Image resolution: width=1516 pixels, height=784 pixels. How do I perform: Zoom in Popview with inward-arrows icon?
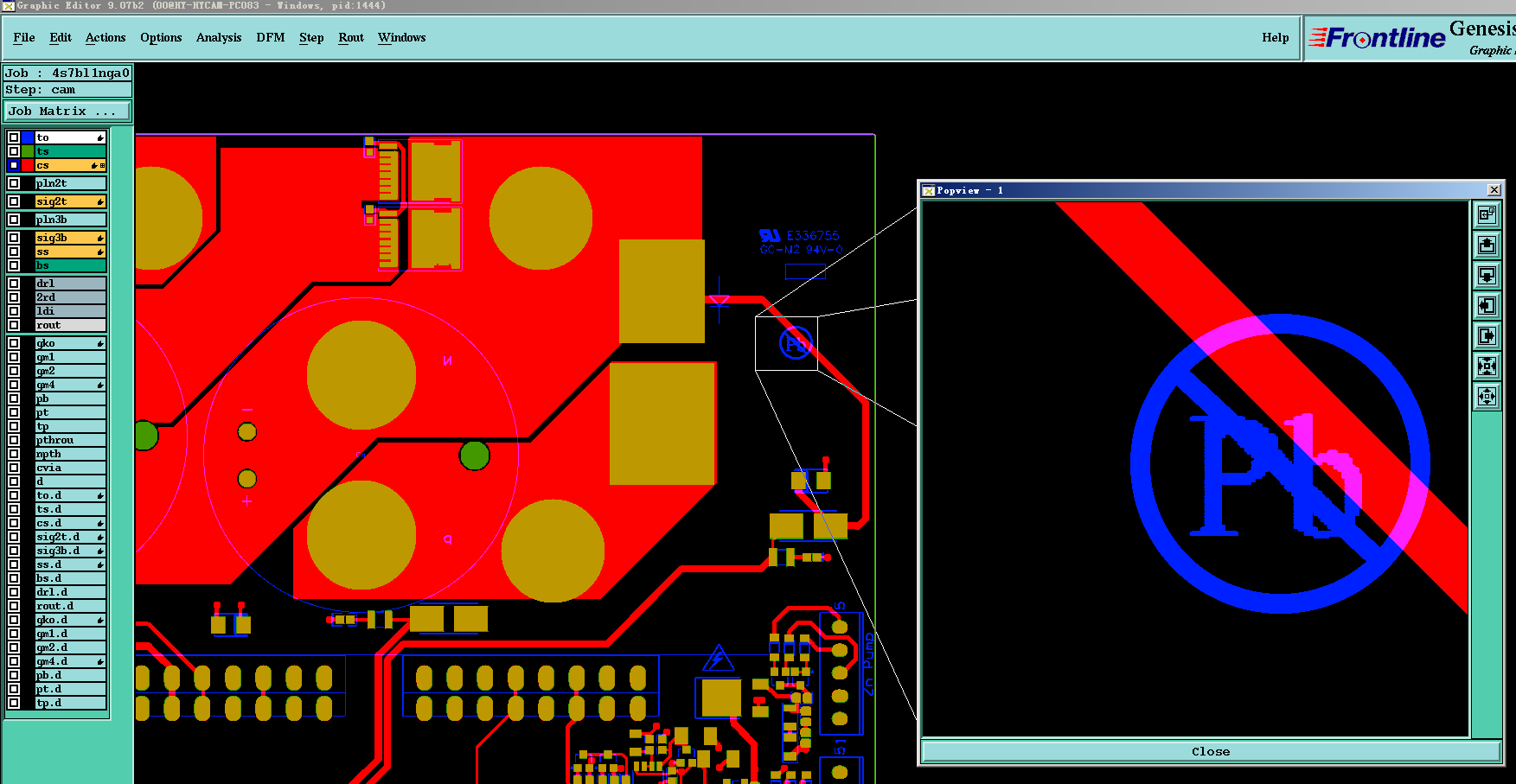[1487, 366]
